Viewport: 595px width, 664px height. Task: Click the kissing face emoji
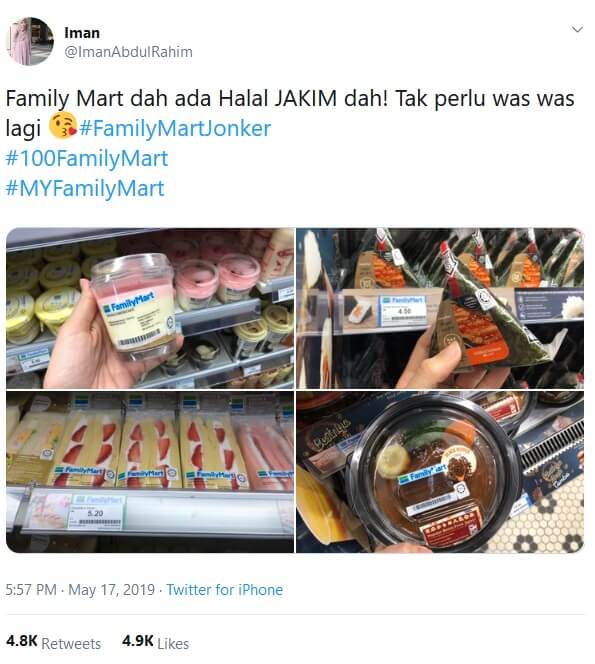click(x=63, y=126)
